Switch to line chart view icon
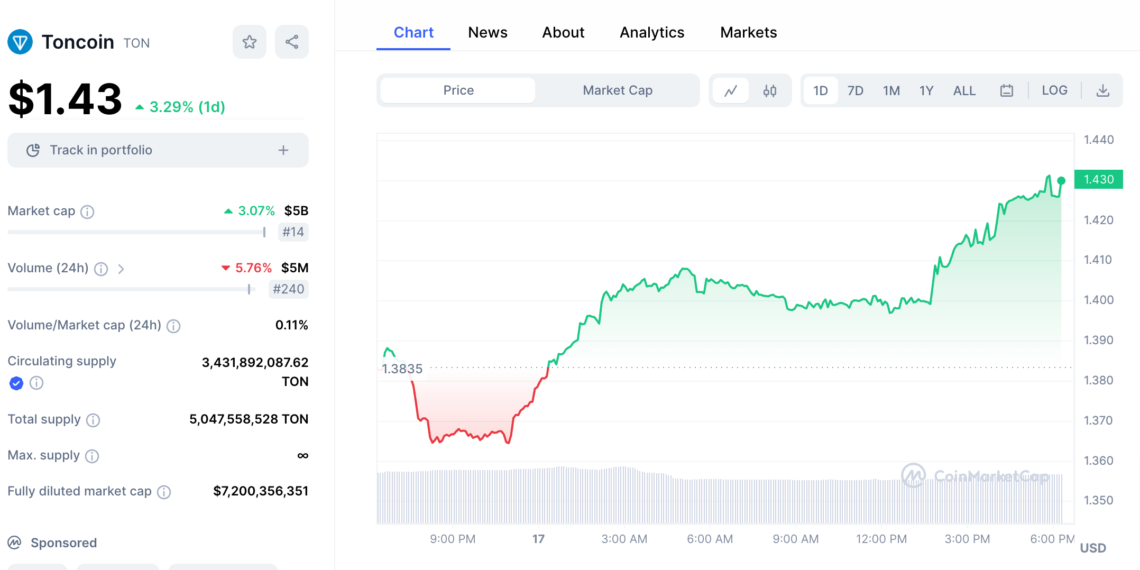This screenshot has height=570, width=1140. click(x=731, y=90)
